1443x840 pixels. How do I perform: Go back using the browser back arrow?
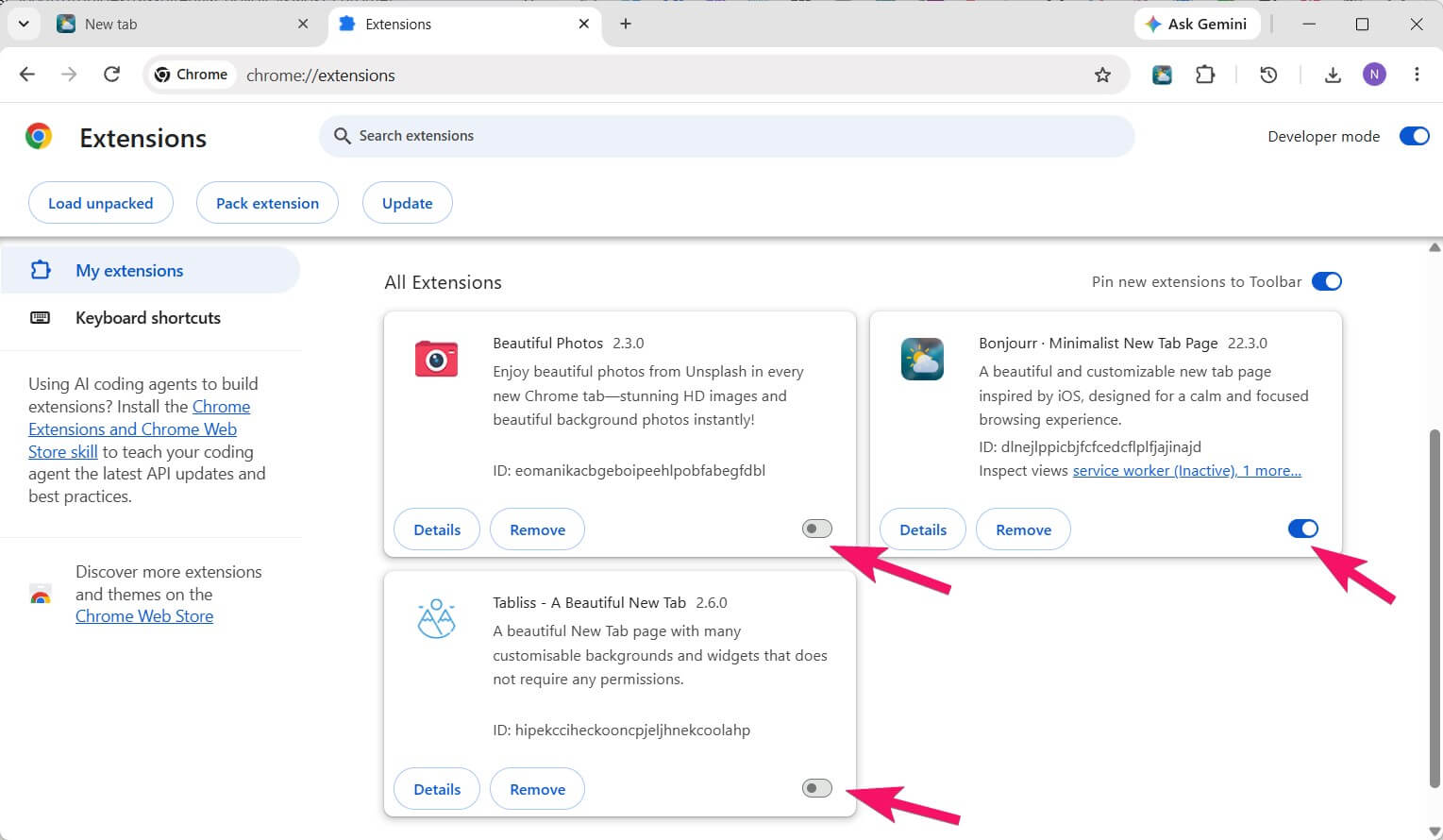coord(27,75)
